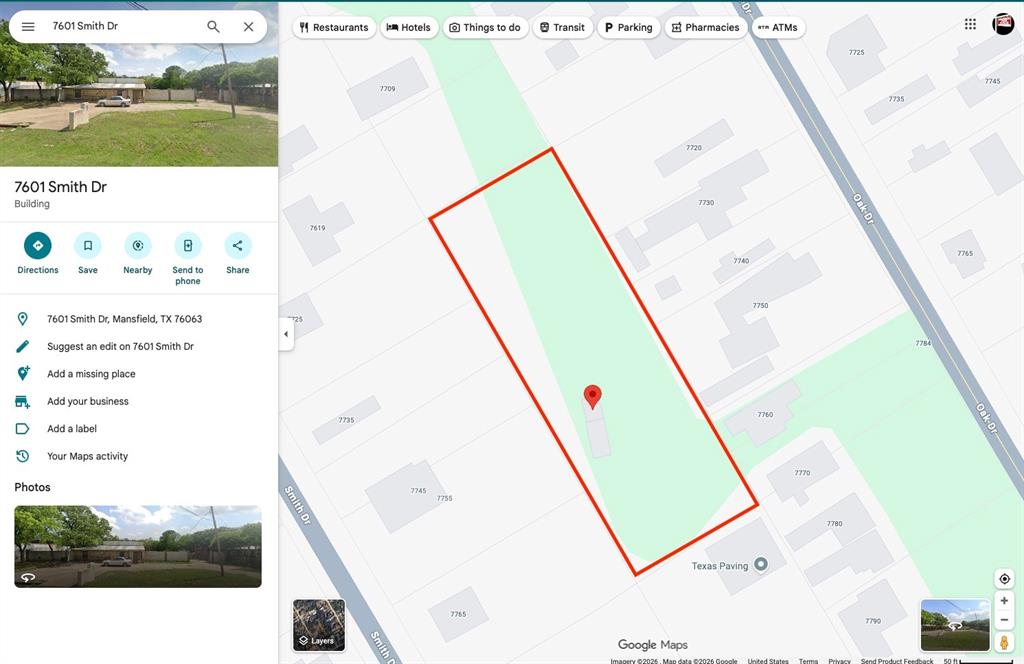
Task: Show your location target button
Action: tap(1004, 579)
